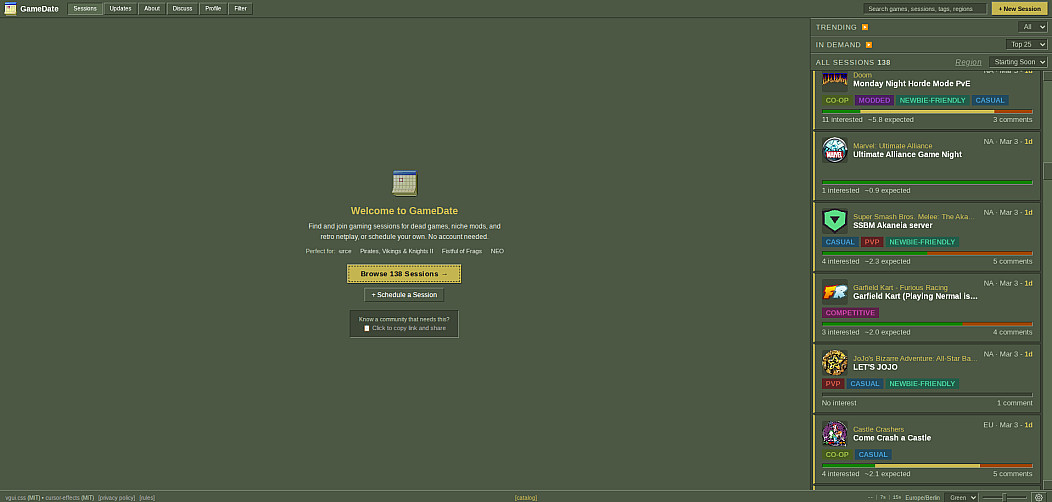Open the Discuss tab
1052x502 pixels.
[182, 8]
